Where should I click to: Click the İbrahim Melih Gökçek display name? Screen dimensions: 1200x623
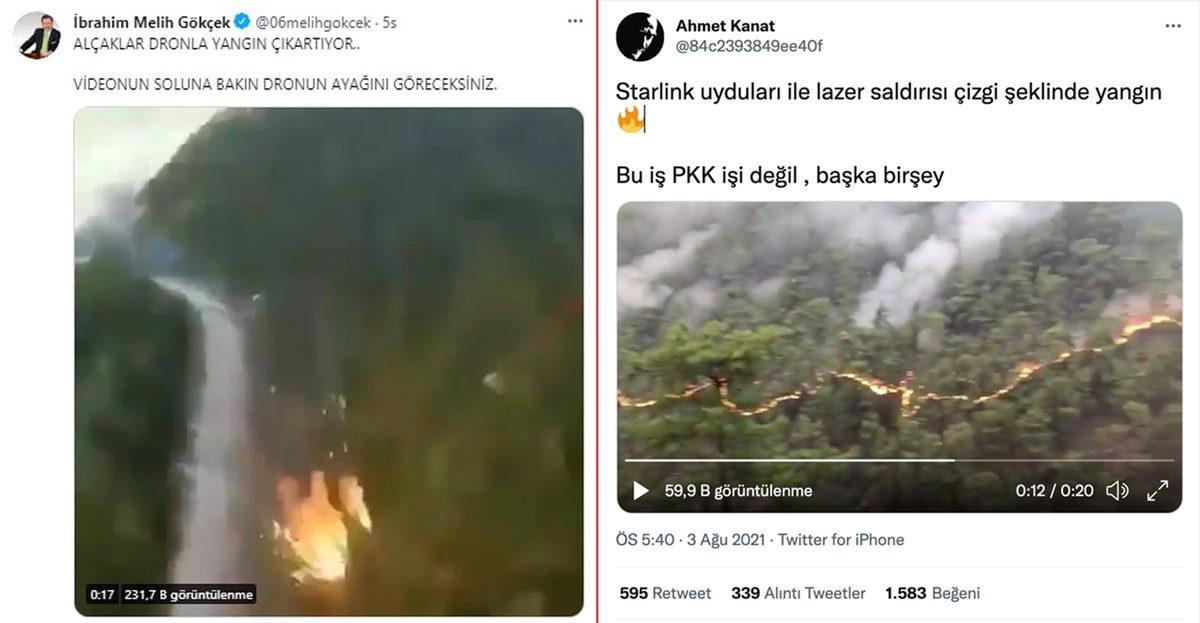tap(151, 21)
